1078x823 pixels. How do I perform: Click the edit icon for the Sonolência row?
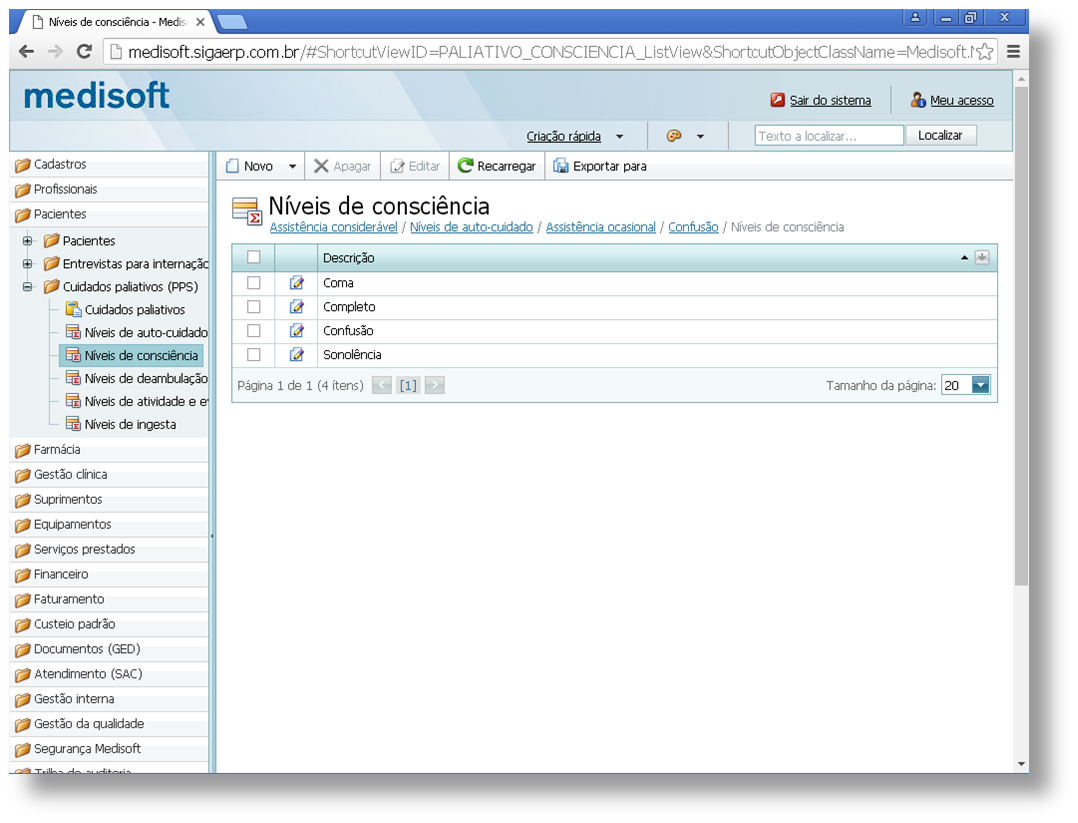[296, 355]
